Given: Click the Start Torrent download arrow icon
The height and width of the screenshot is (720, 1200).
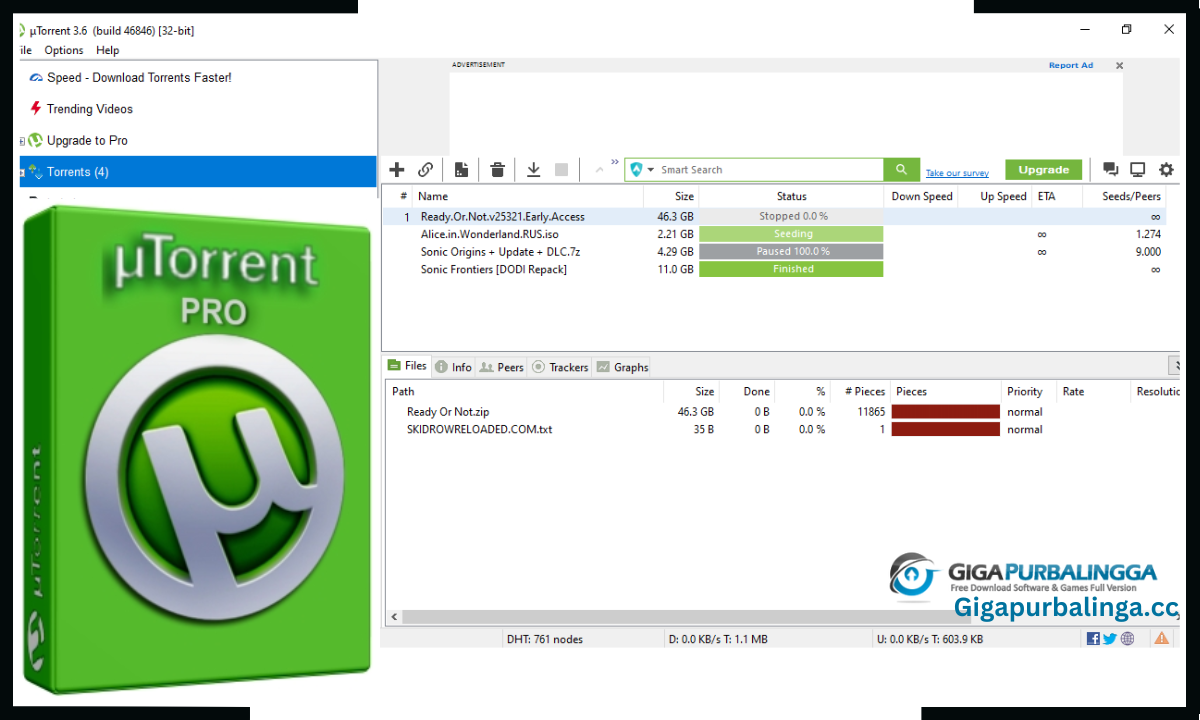Looking at the screenshot, I should 534,170.
